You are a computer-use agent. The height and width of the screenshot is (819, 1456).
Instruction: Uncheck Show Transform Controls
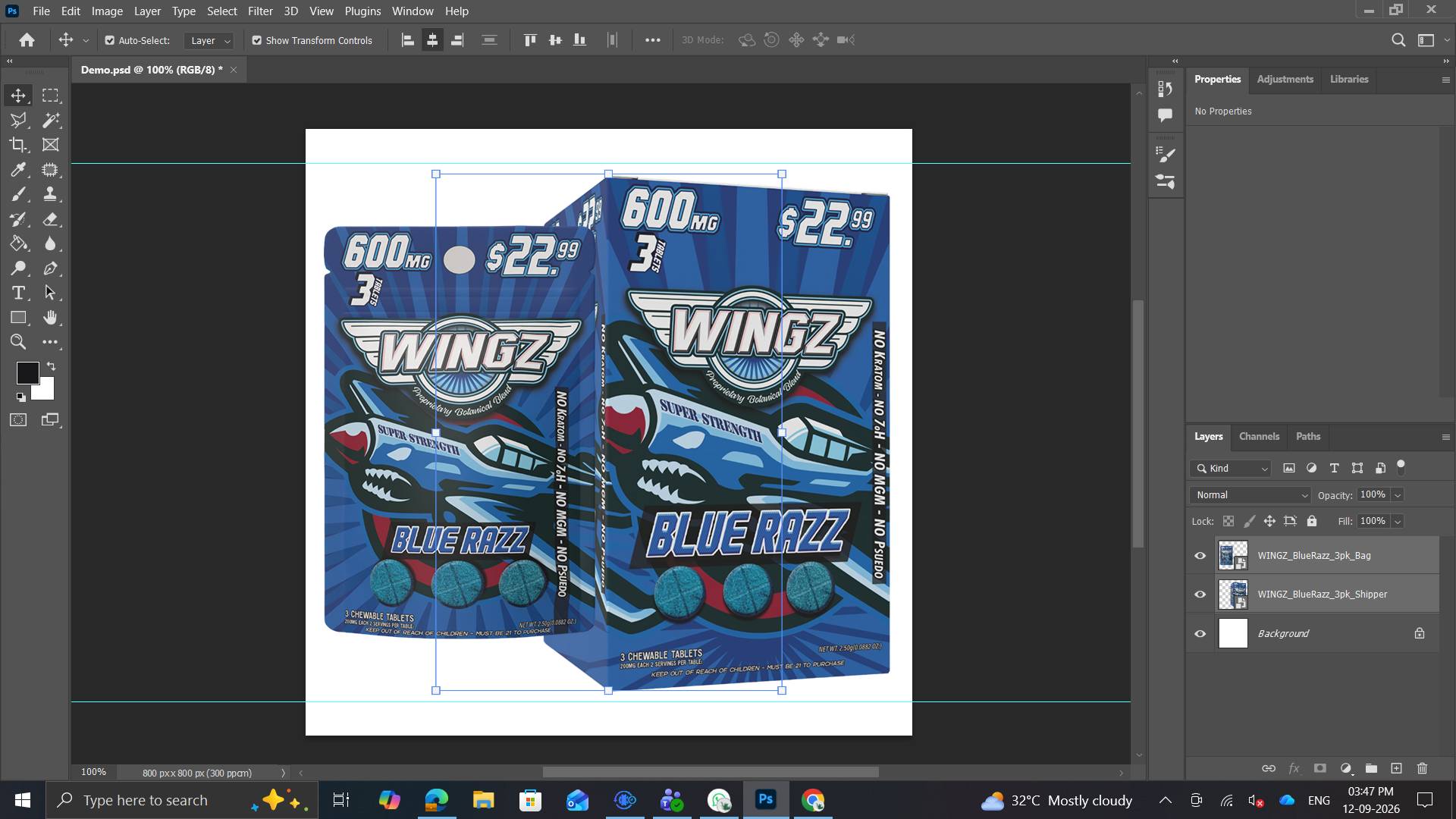257,40
